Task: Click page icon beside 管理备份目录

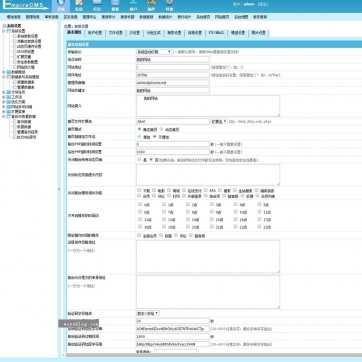Action: tap(15, 132)
